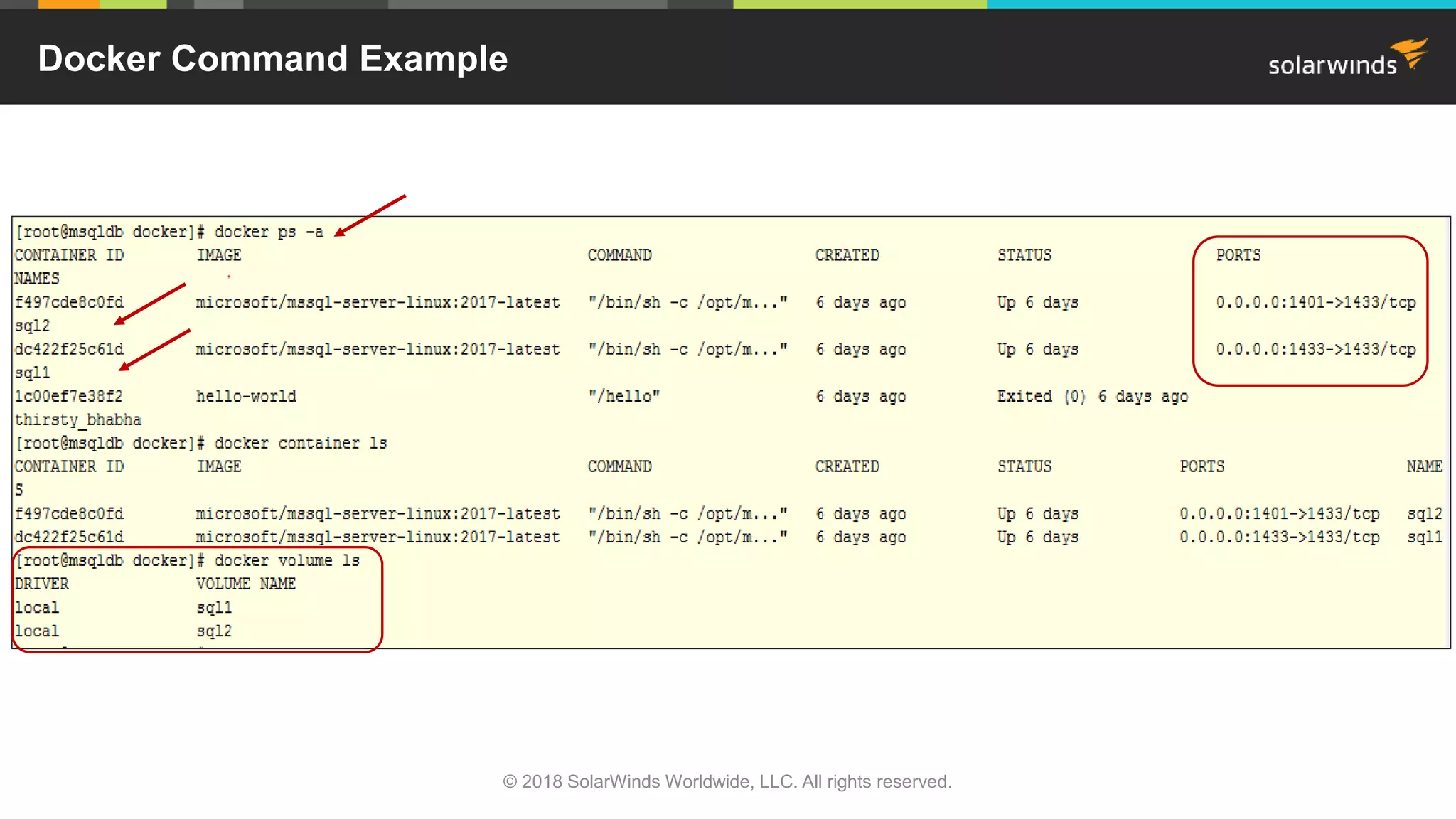This screenshot has height=819, width=1456.
Task: Click the 'thirsty_bhabha' container name
Action: point(78,420)
